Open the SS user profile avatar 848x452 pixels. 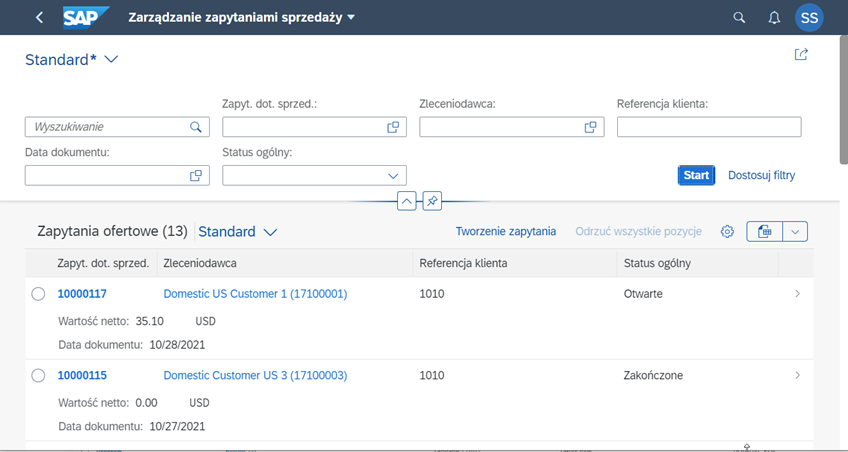tap(809, 17)
